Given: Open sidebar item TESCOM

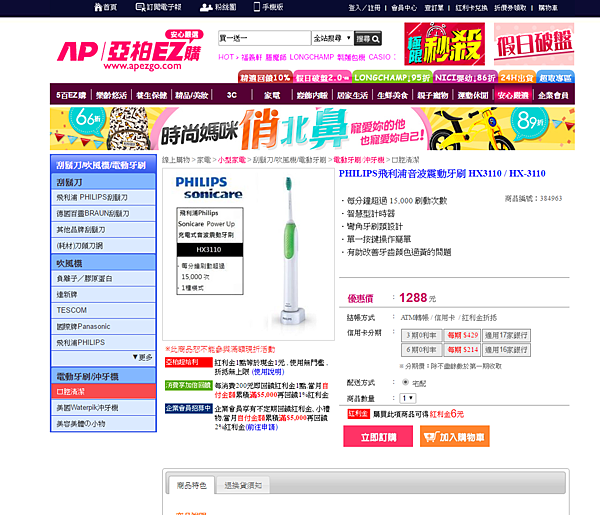Looking at the screenshot, I should coord(103,310).
